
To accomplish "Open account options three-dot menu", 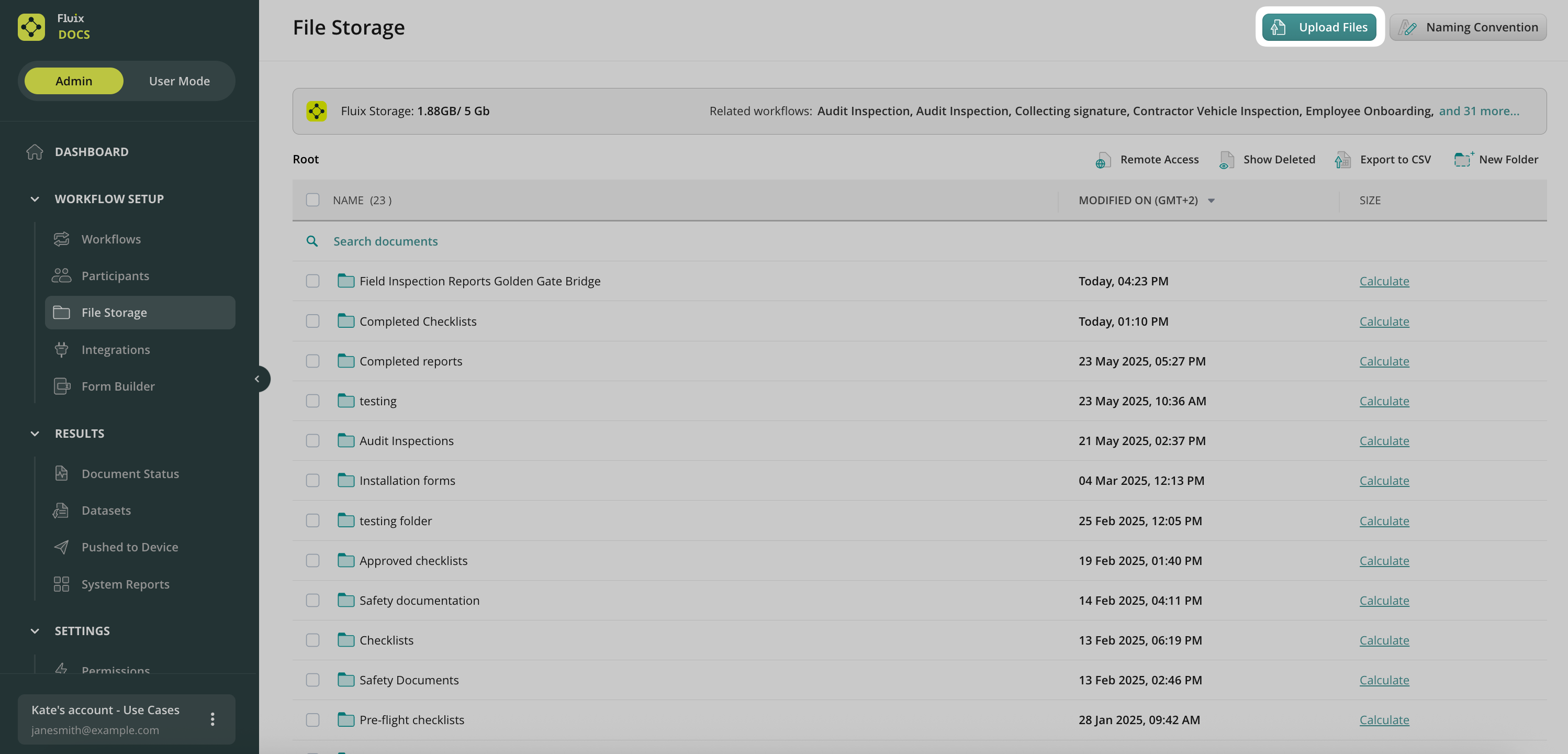I will [x=212, y=719].
